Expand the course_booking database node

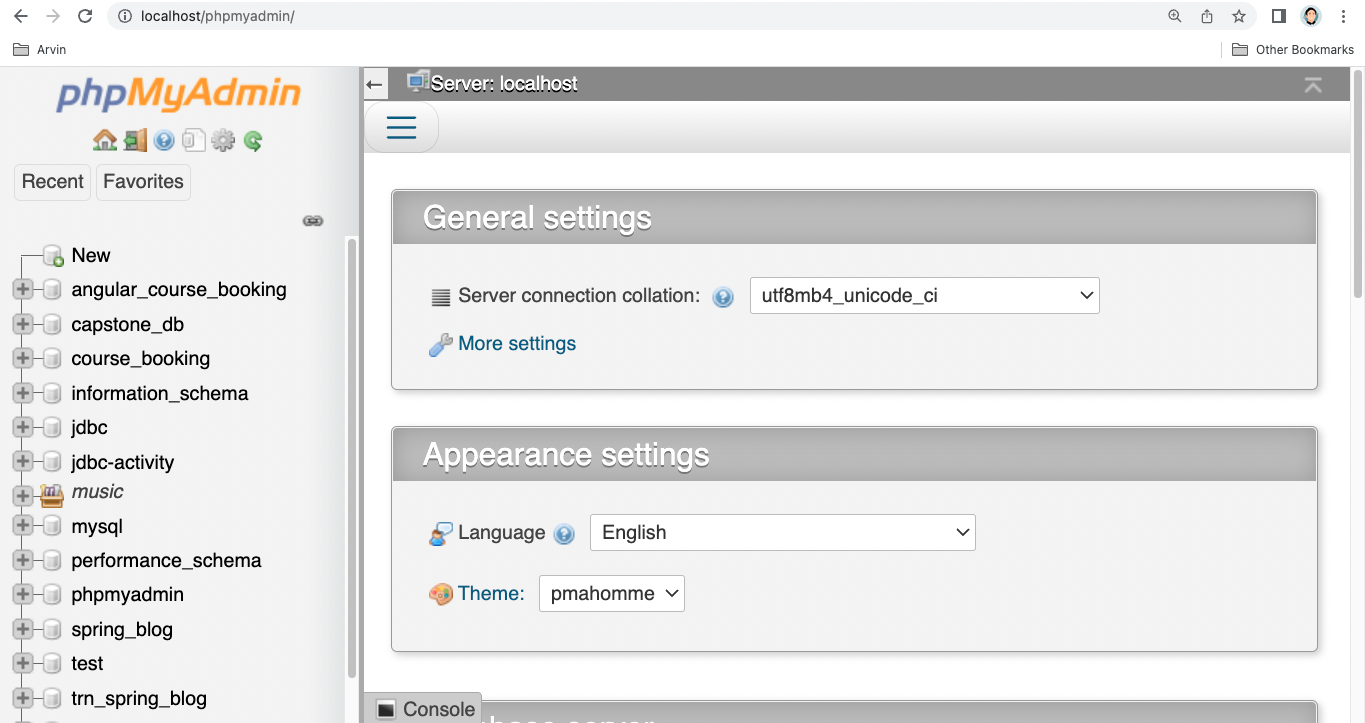pyautogui.click(x=22, y=359)
